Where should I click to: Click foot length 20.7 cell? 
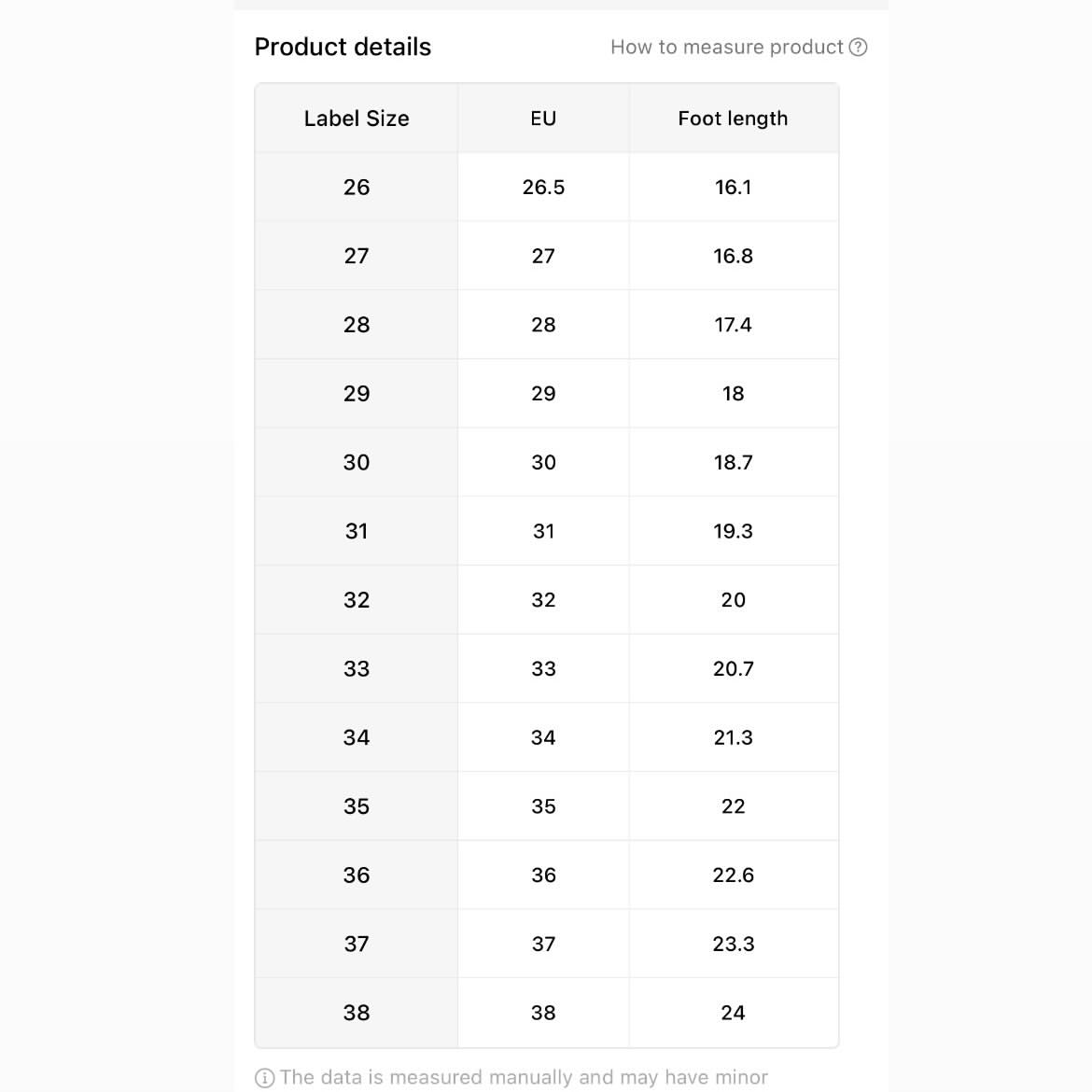(x=734, y=668)
